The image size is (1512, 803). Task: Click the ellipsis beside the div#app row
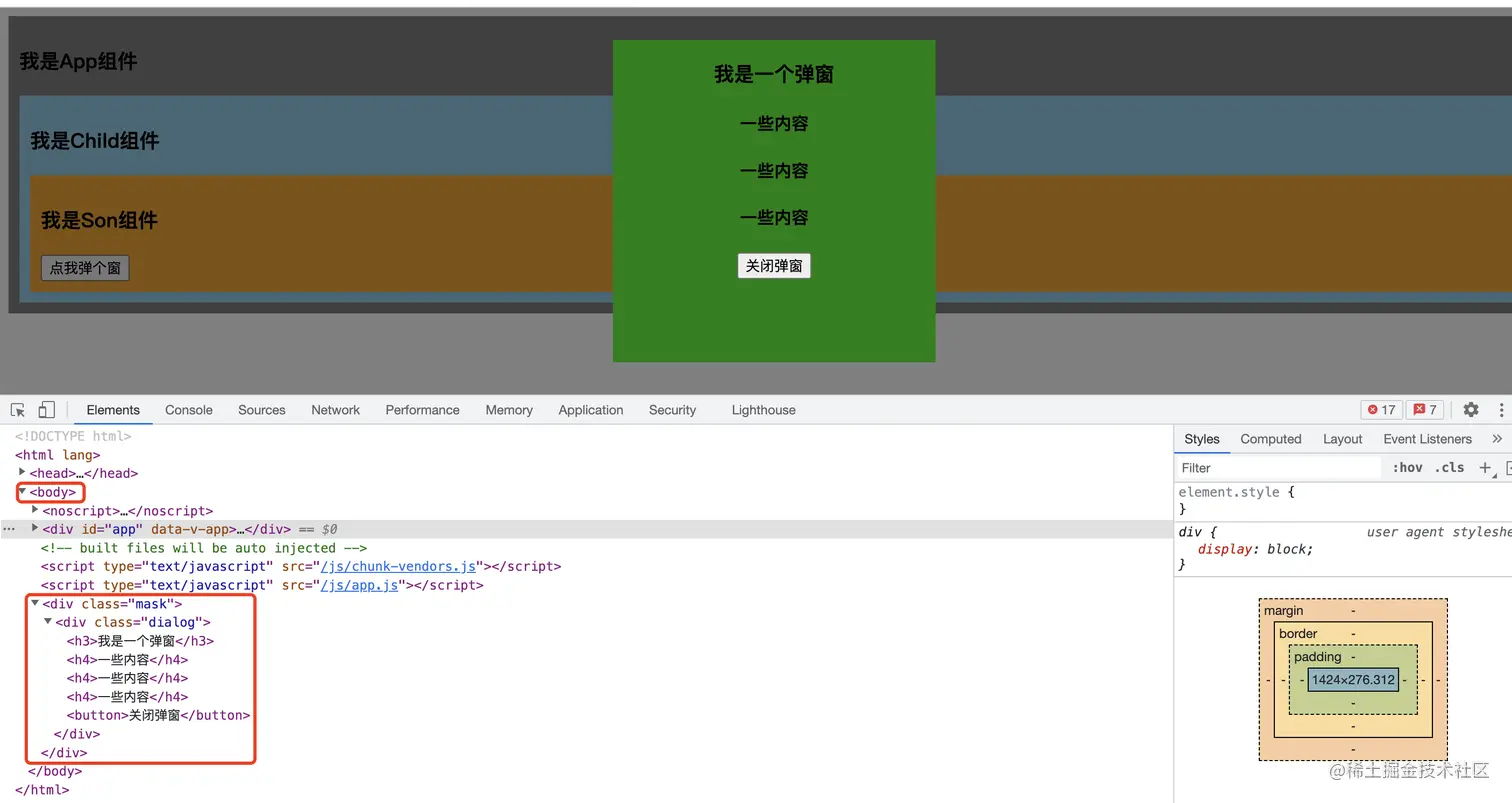click(x=9, y=529)
